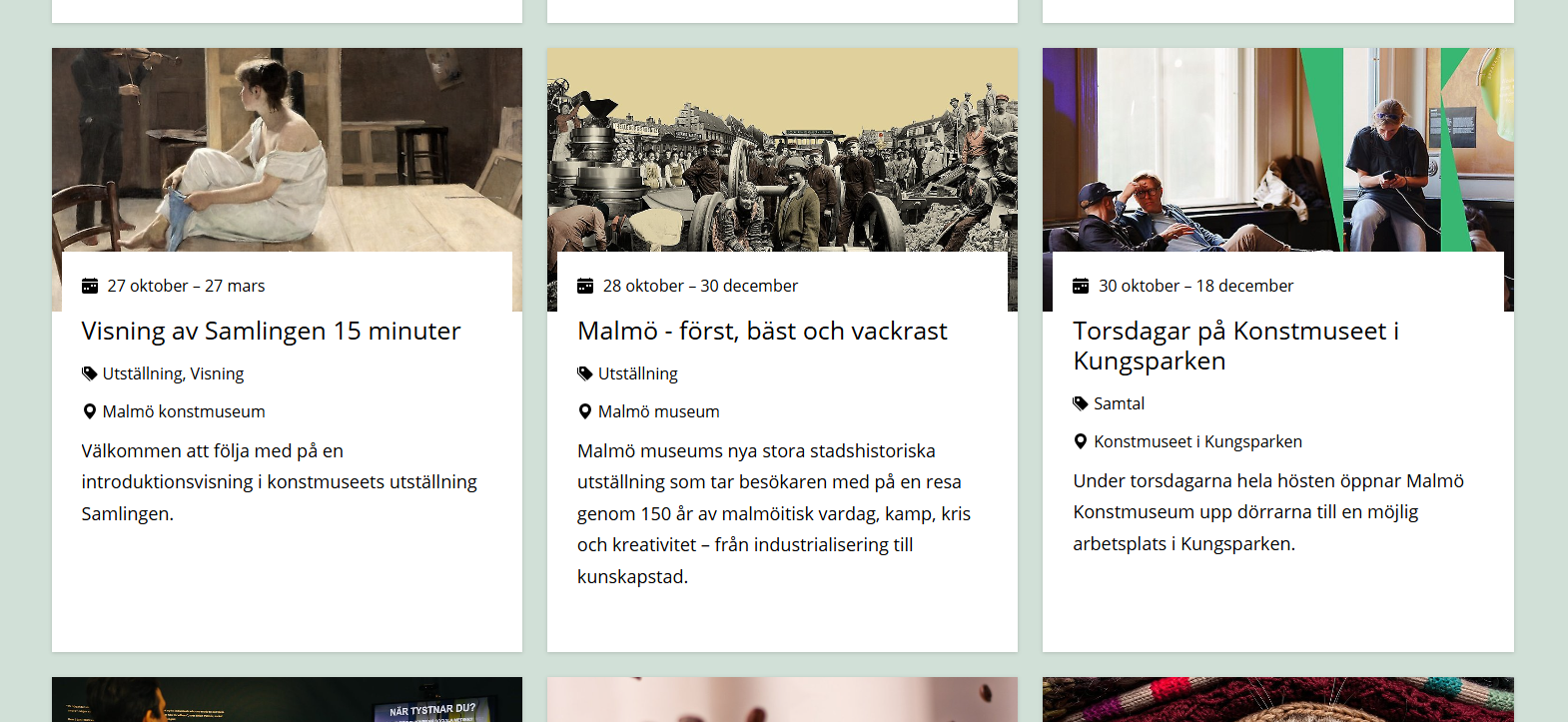The image size is (1568, 722).
Task: Click the calendar icon on Visning av Samlingen card
Action: (89, 286)
